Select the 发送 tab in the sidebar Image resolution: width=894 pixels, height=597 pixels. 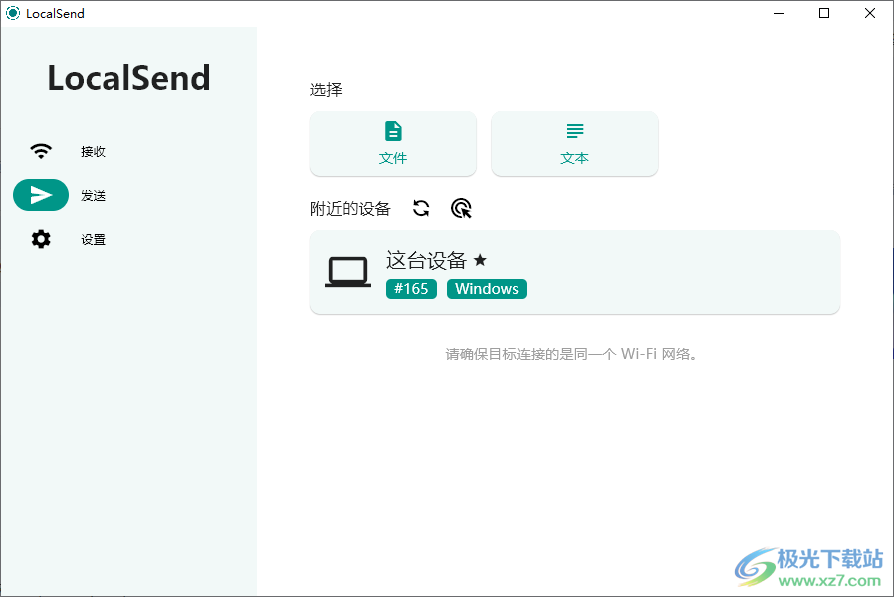tap(93, 195)
